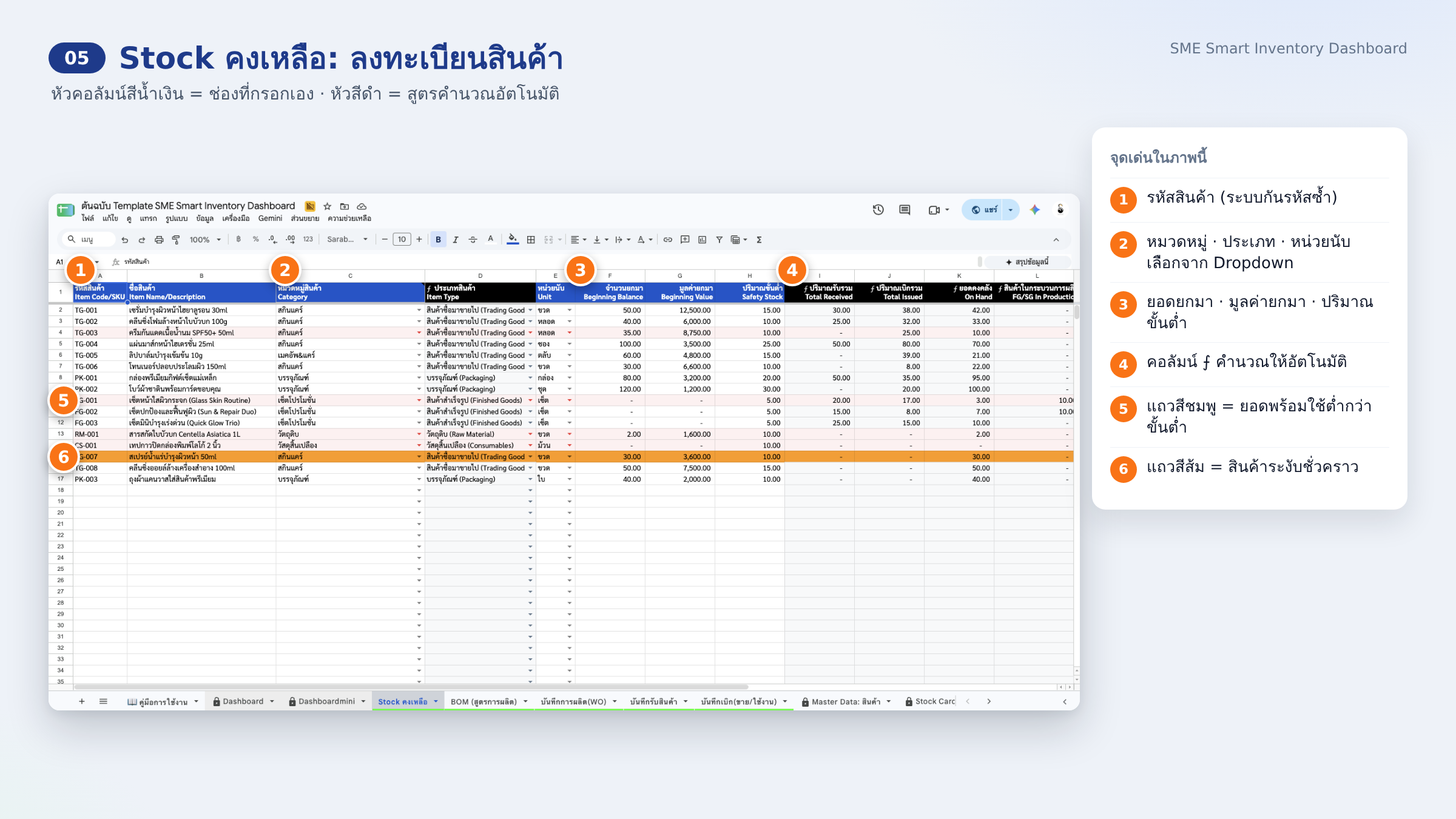This screenshot has width=1456, height=819.
Task: Open the แทรก menu
Action: point(148,218)
